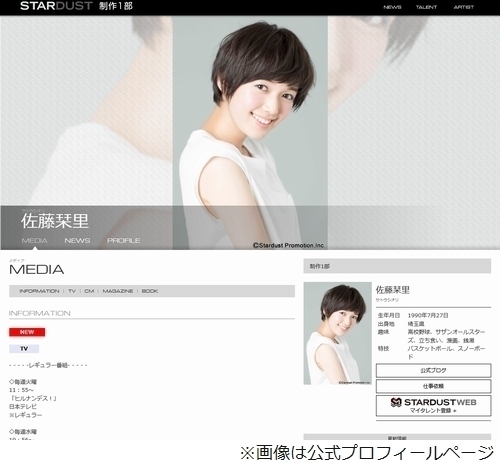This screenshot has height=460, width=500.
Task: Click the BOOK filter in the media bar
Action: (150, 291)
